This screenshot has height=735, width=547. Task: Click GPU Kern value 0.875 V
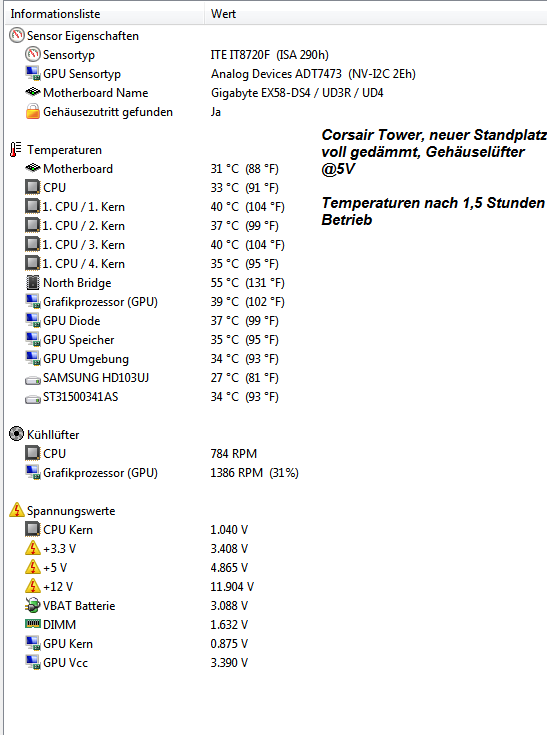(229, 644)
